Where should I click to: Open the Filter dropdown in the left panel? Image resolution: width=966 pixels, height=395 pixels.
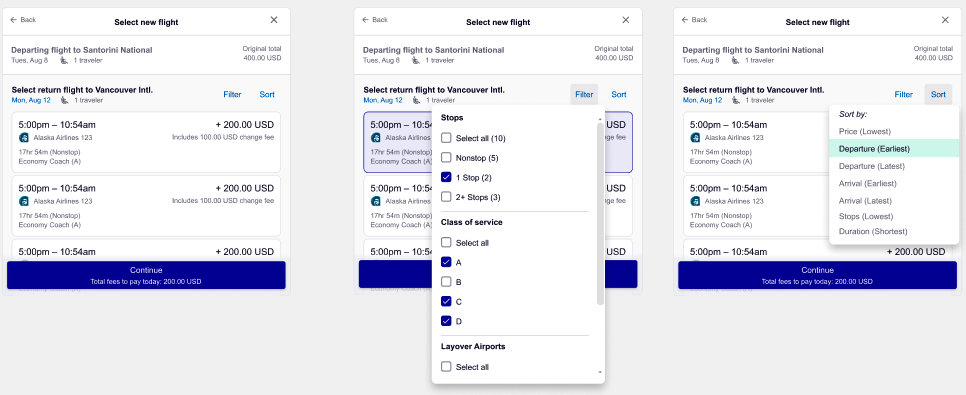point(232,94)
